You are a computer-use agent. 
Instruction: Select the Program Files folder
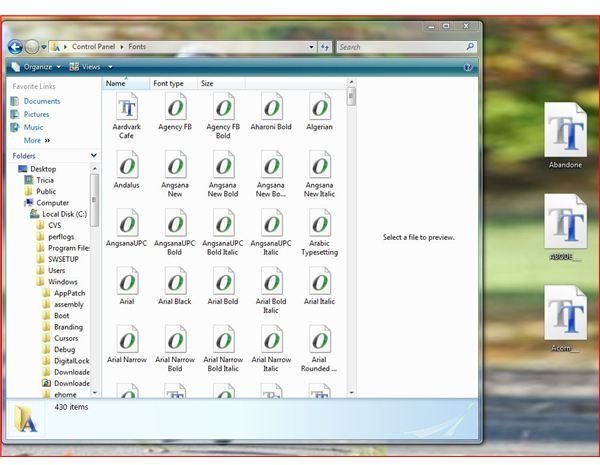(x=69, y=248)
